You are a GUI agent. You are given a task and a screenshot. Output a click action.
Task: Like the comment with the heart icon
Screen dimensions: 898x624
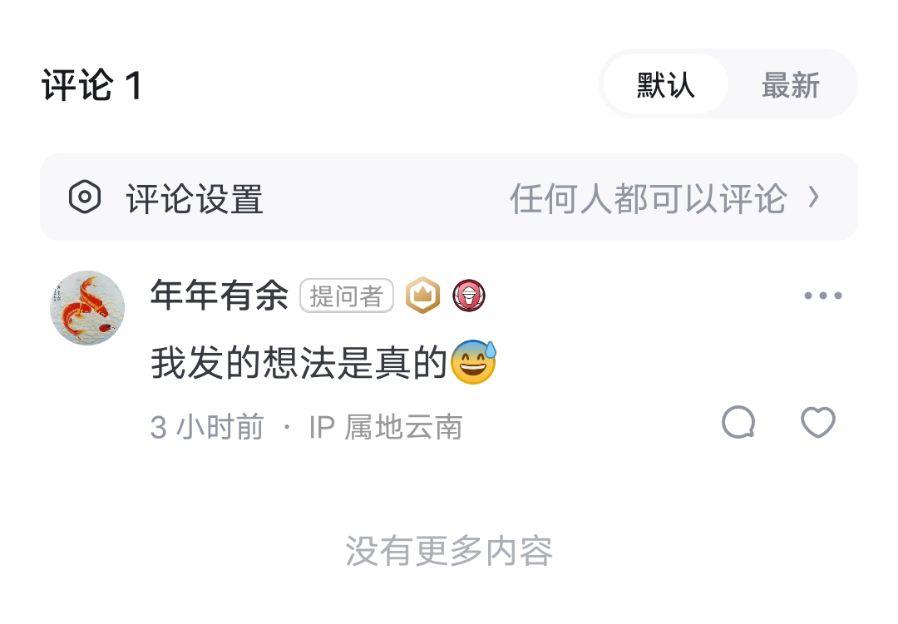tap(818, 422)
